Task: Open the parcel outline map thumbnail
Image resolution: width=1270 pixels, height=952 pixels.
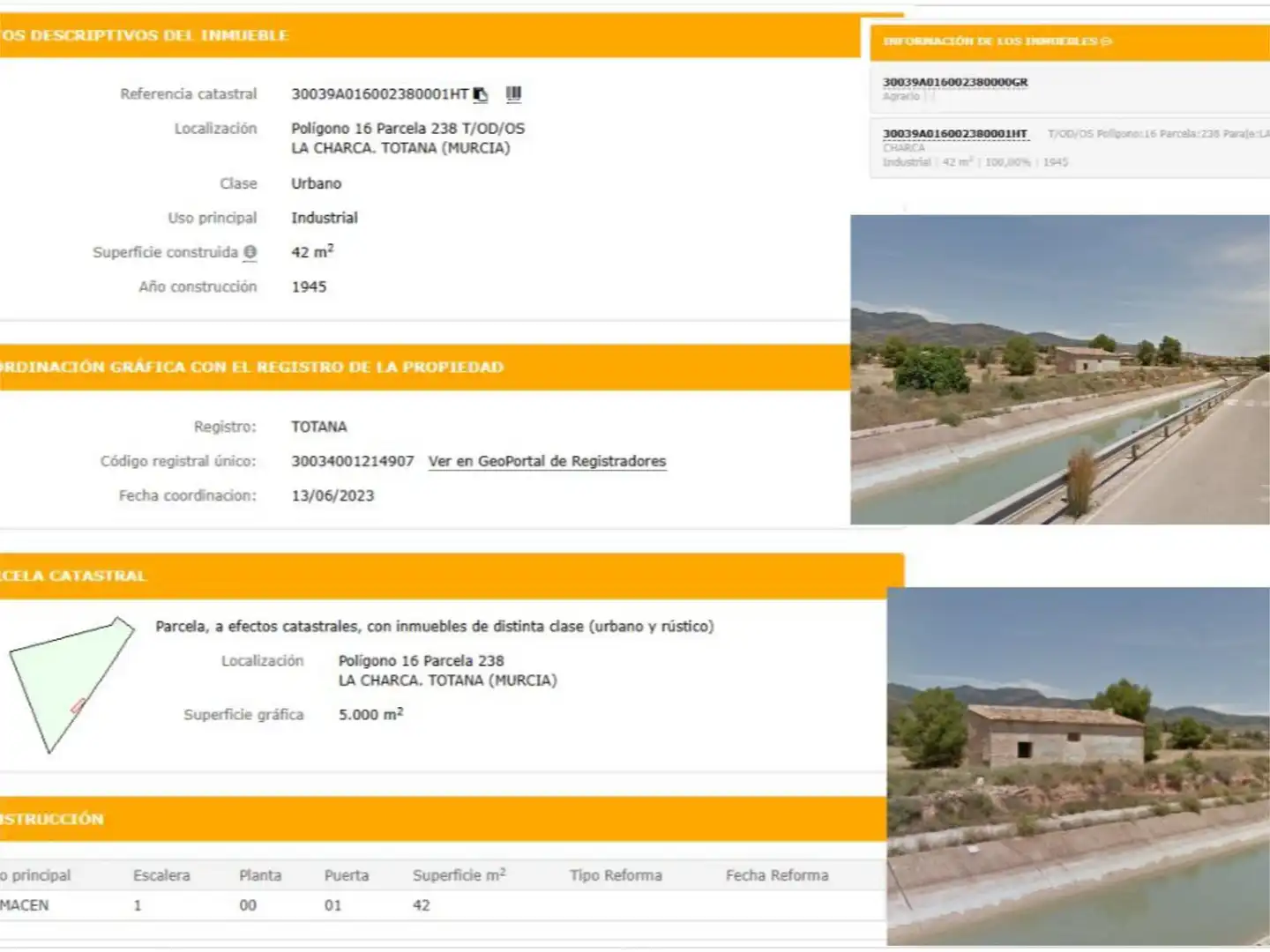Action: pos(71,685)
